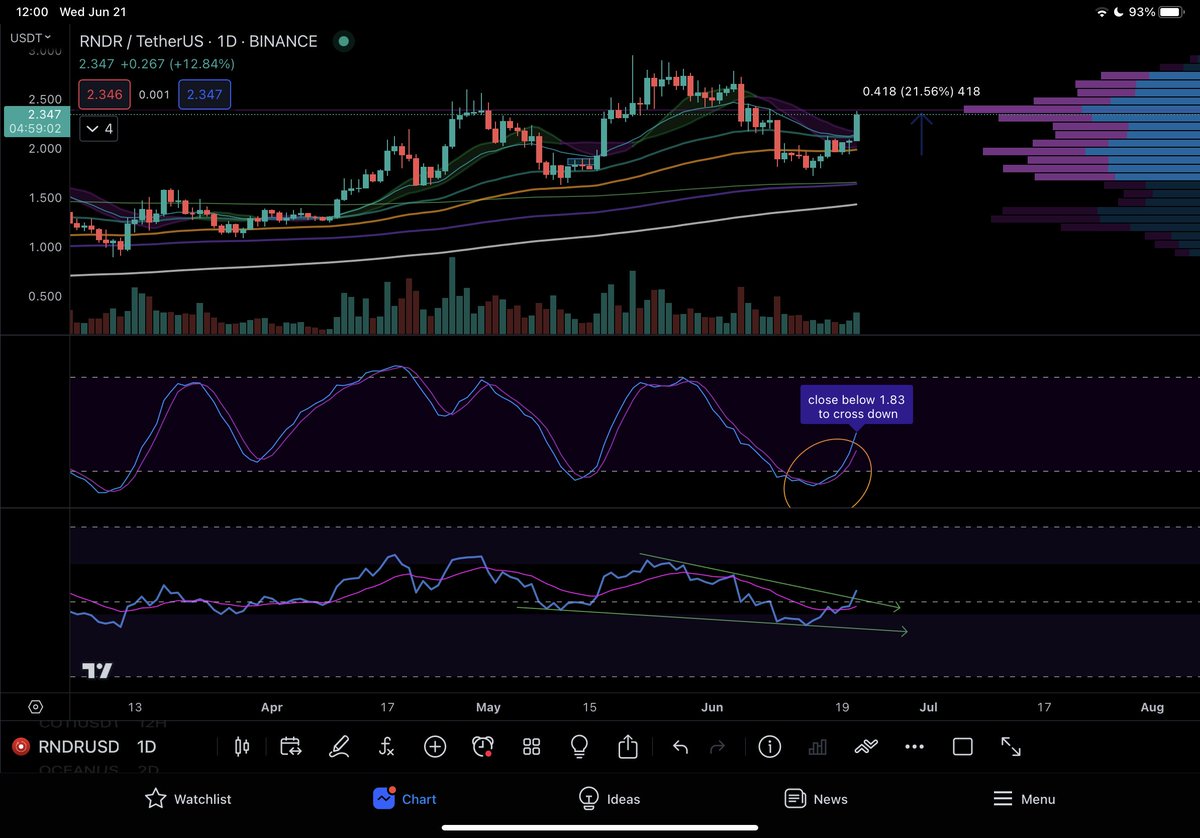Tap the green market status dot
Viewport: 1200px width, 838px height.
pos(343,41)
